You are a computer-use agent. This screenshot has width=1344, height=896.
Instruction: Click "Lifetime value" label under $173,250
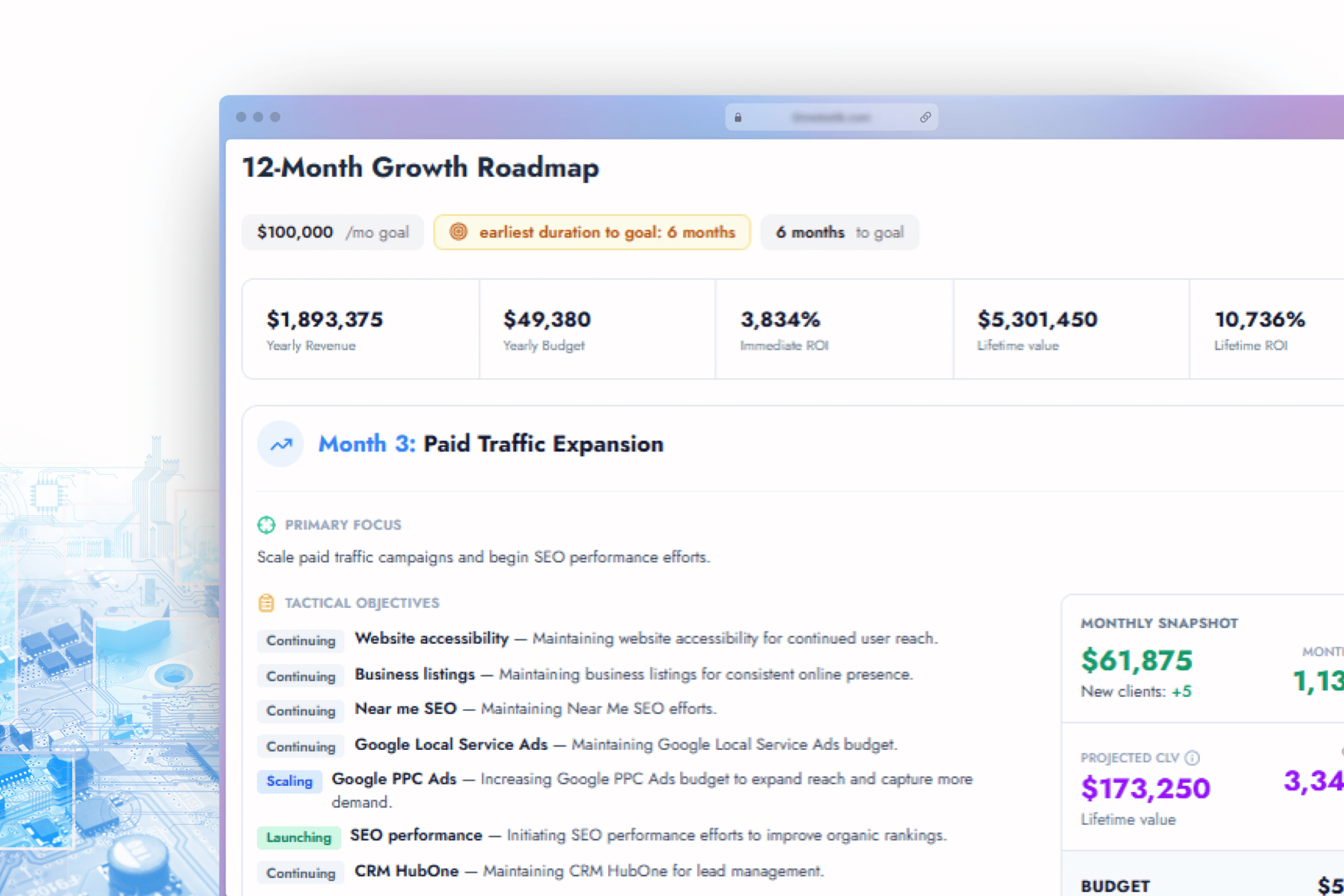[x=1128, y=819]
